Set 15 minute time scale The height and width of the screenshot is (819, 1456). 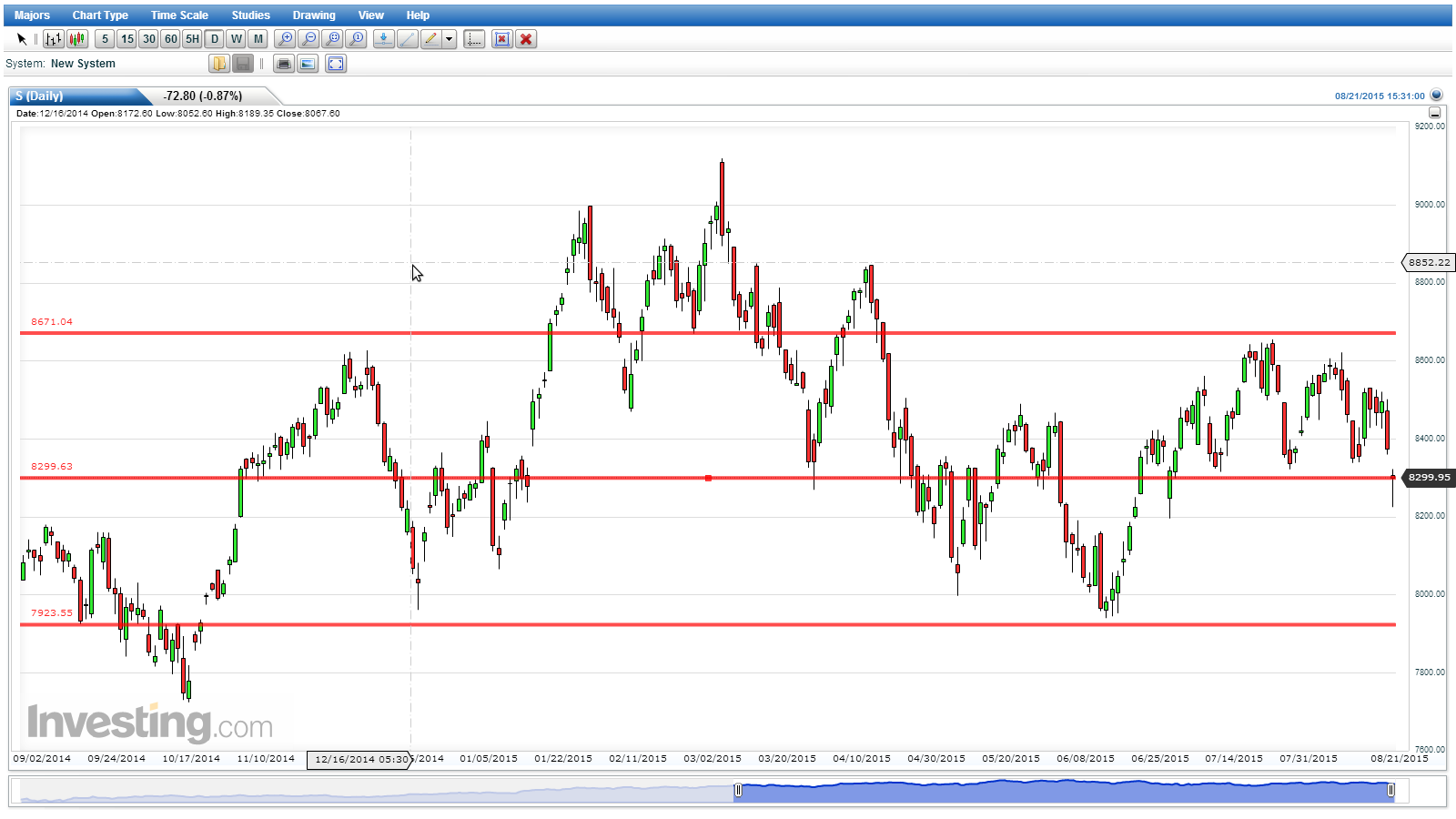tap(126, 39)
